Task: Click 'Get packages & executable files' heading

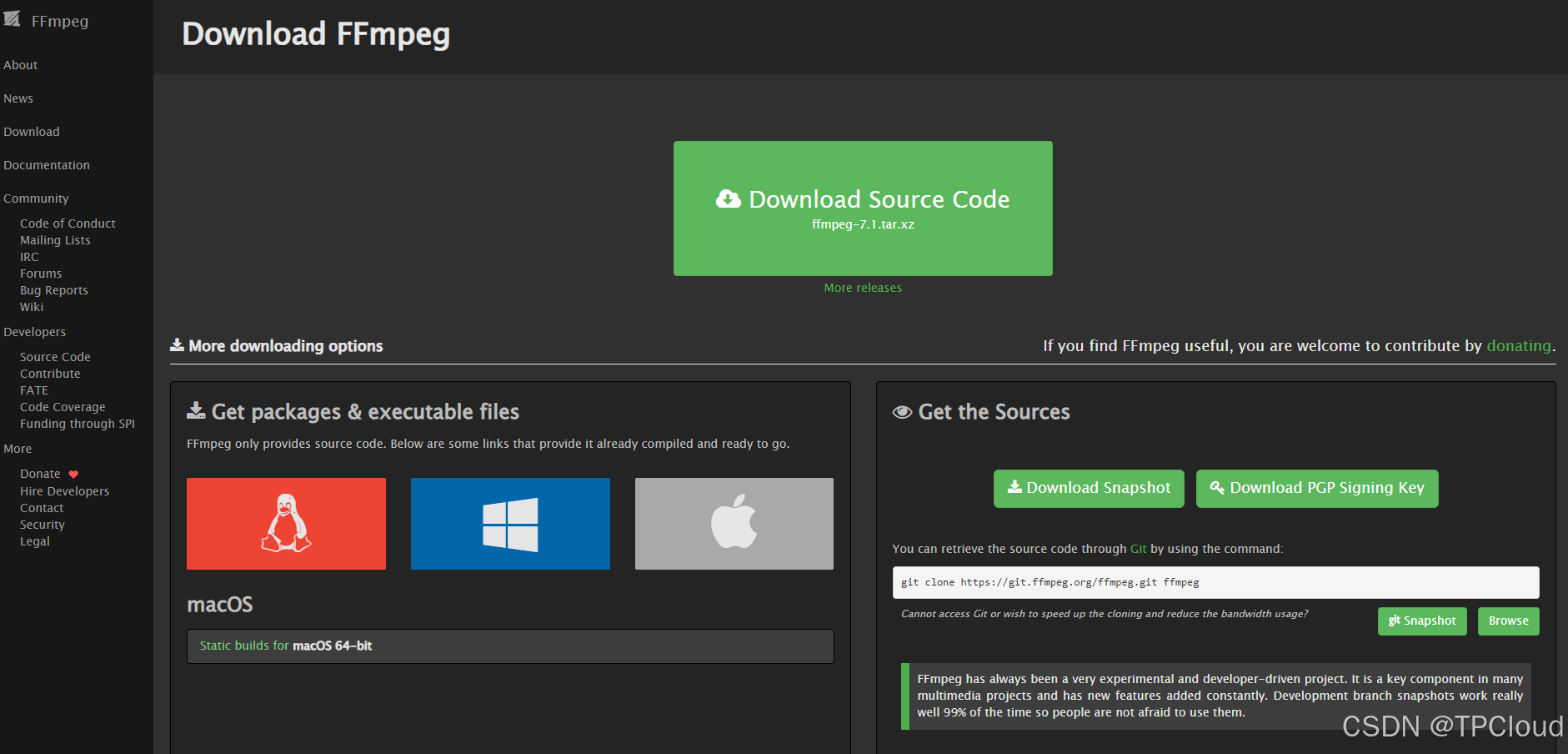Action: 365,412
